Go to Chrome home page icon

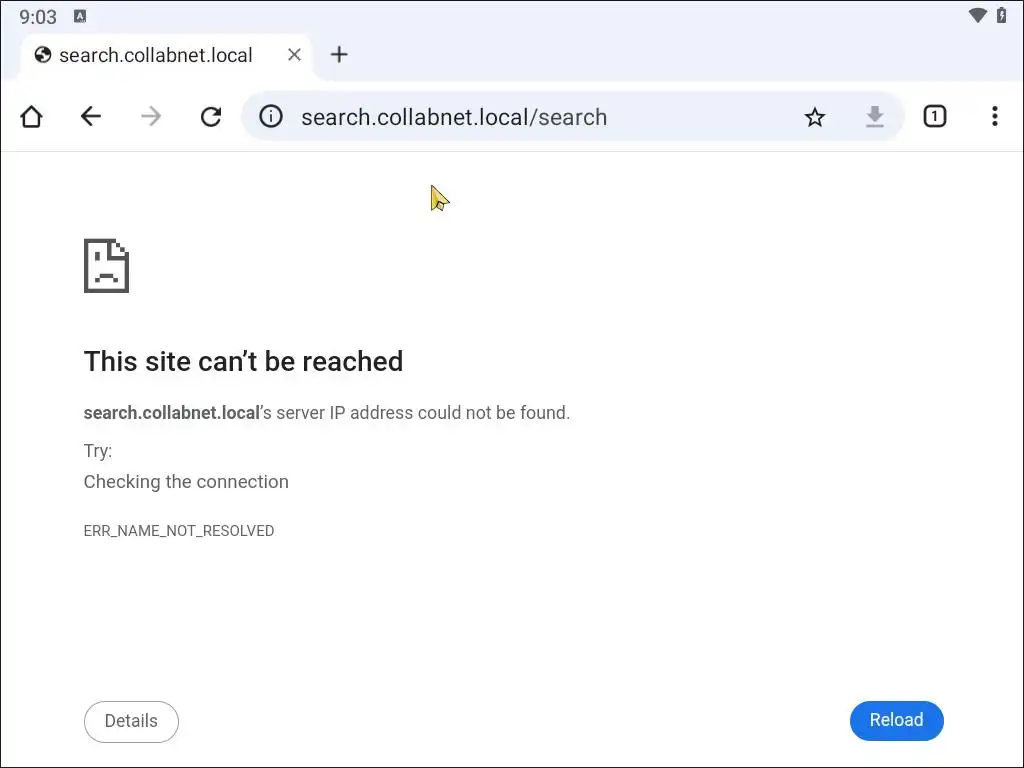(x=31, y=117)
